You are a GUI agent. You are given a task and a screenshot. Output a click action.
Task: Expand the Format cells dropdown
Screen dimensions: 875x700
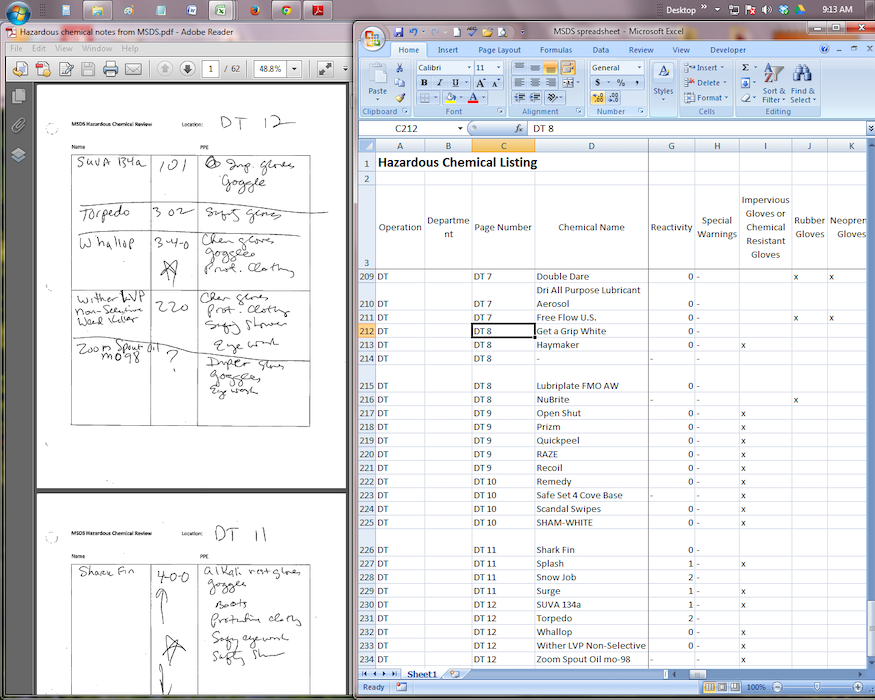[727, 98]
